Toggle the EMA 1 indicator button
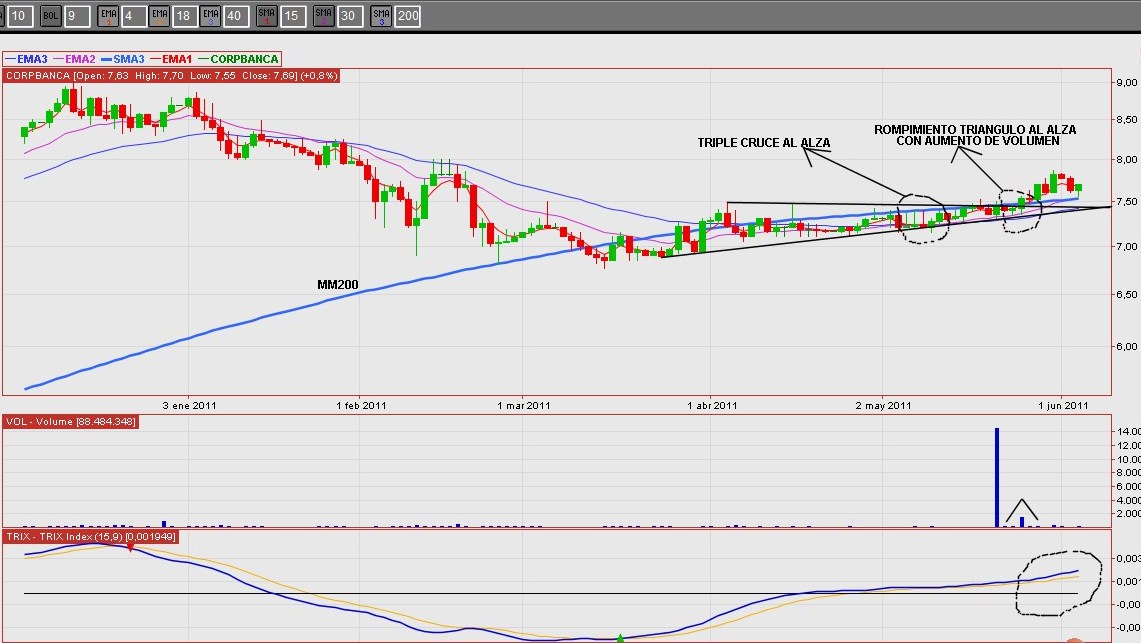Image resolution: width=1141 pixels, height=643 pixels. tap(108, 16)
